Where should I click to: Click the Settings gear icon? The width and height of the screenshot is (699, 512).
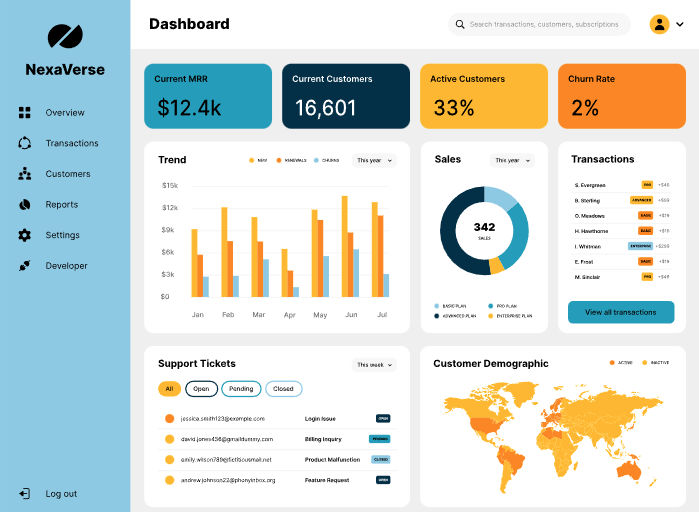25,235
